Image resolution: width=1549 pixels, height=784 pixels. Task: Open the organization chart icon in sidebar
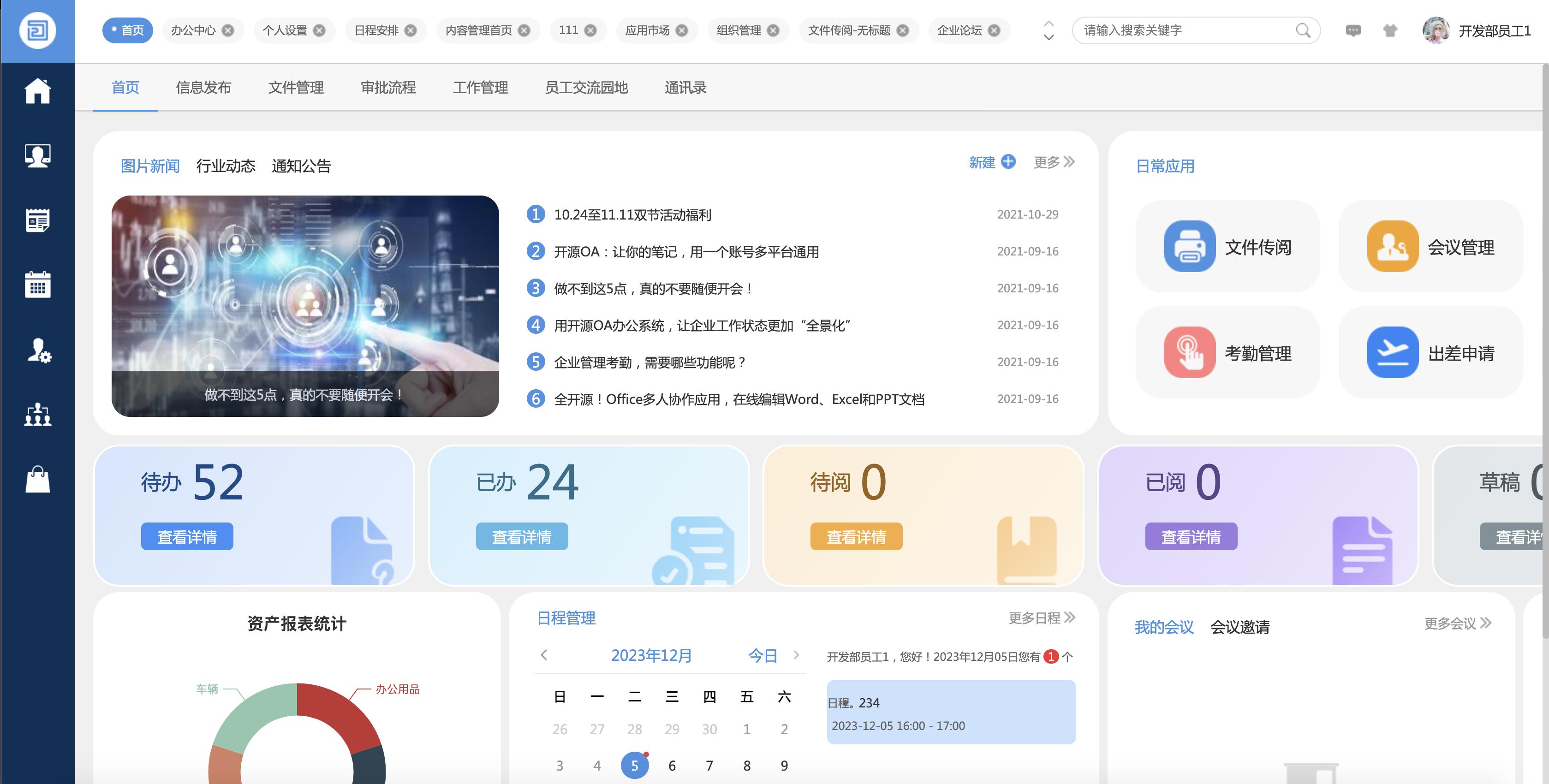(37, 414)
